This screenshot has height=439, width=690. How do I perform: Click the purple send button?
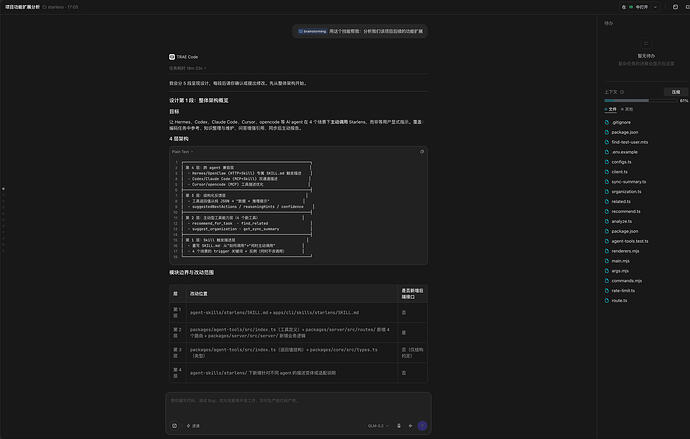(422, 426)
